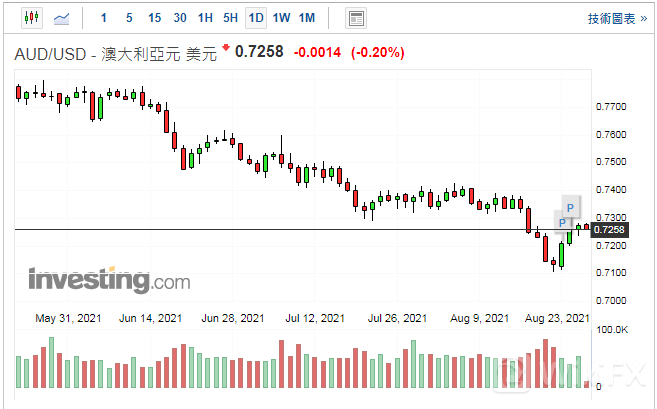The image size is (657, 409).
Task: Click the Aug 23, 2021 date label
Action: tap(557, 318)
